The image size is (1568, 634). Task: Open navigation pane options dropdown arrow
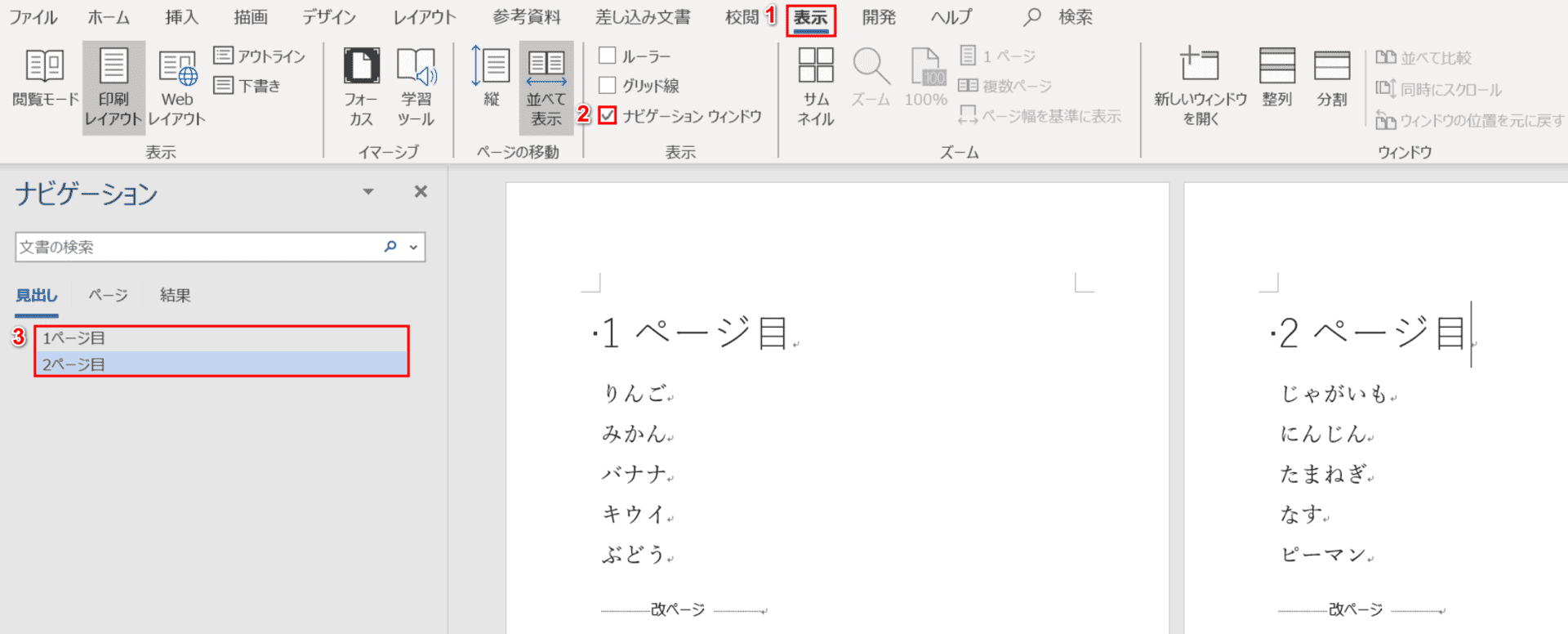coord(368,191)
